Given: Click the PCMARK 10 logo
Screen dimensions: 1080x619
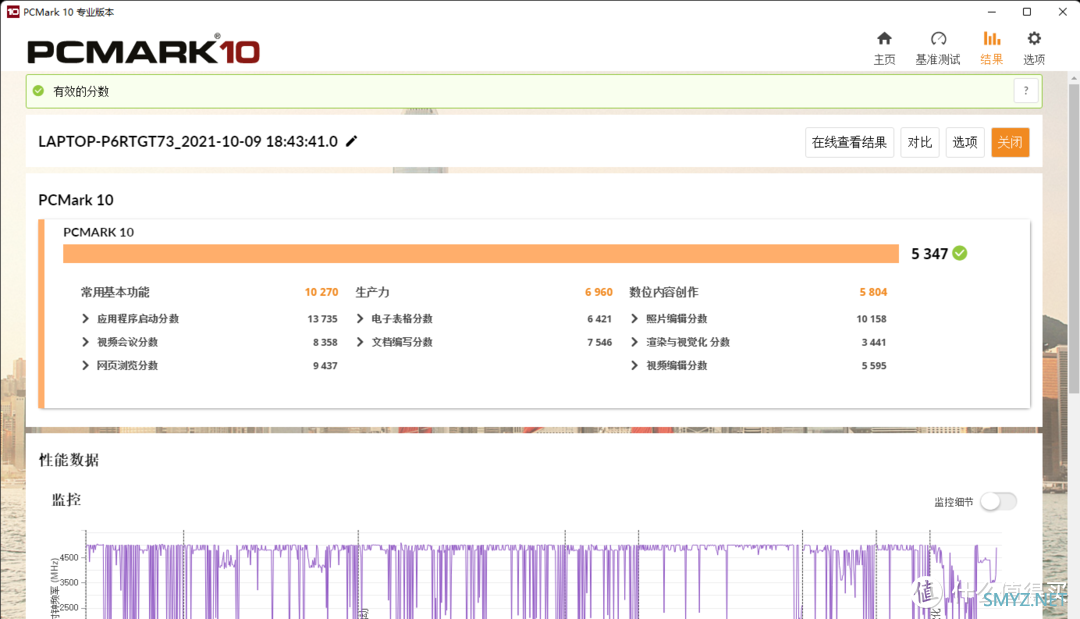Looking at the screenshot, I should [143, 50].
